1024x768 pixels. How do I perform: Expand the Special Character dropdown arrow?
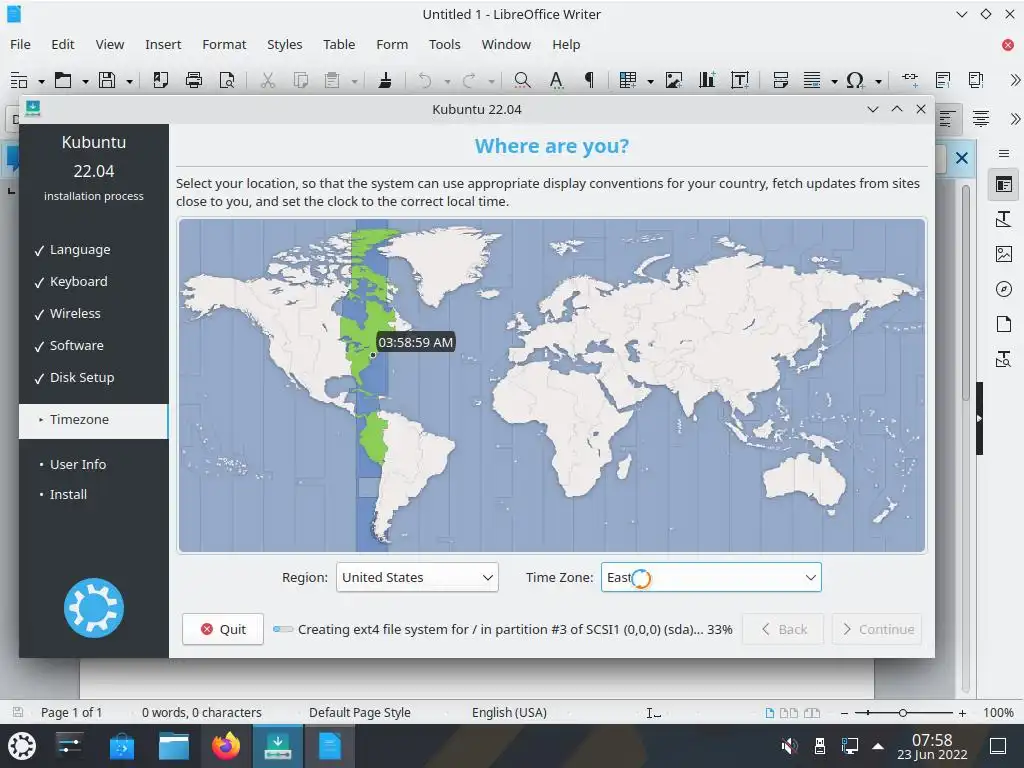[878, 82]
